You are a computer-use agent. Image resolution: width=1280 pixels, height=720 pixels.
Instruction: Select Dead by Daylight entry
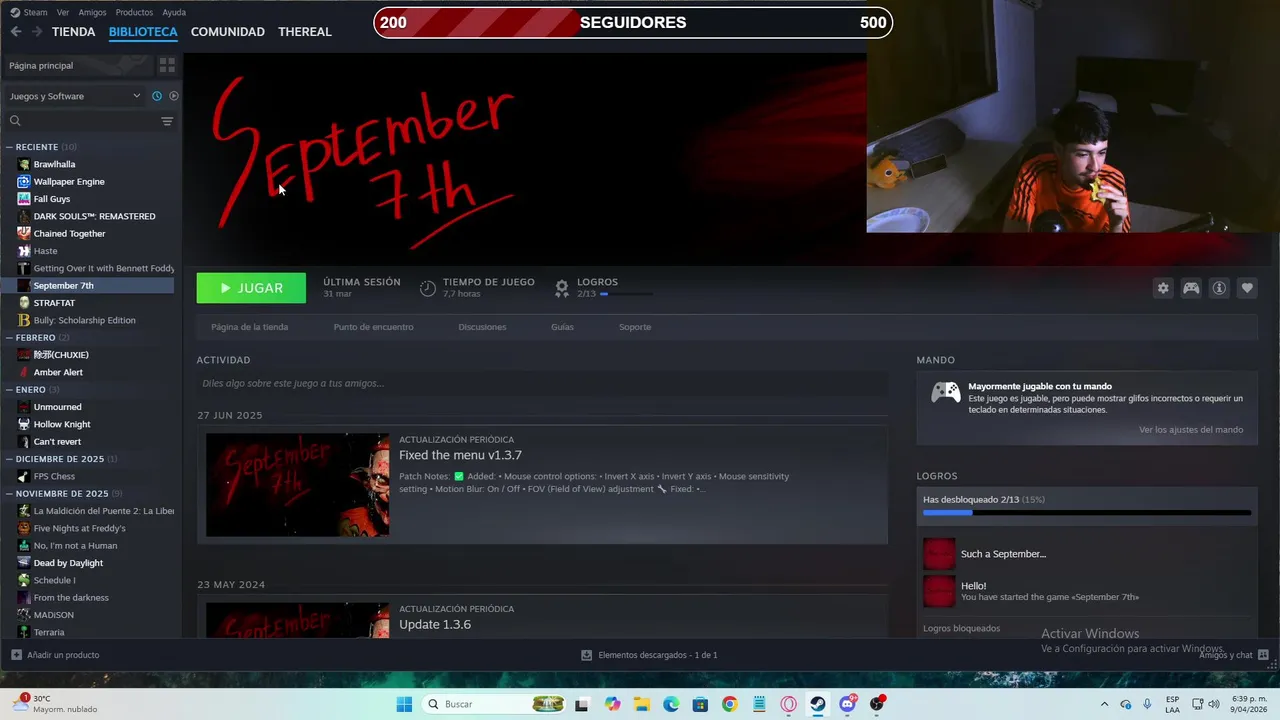tap(68, 563)
